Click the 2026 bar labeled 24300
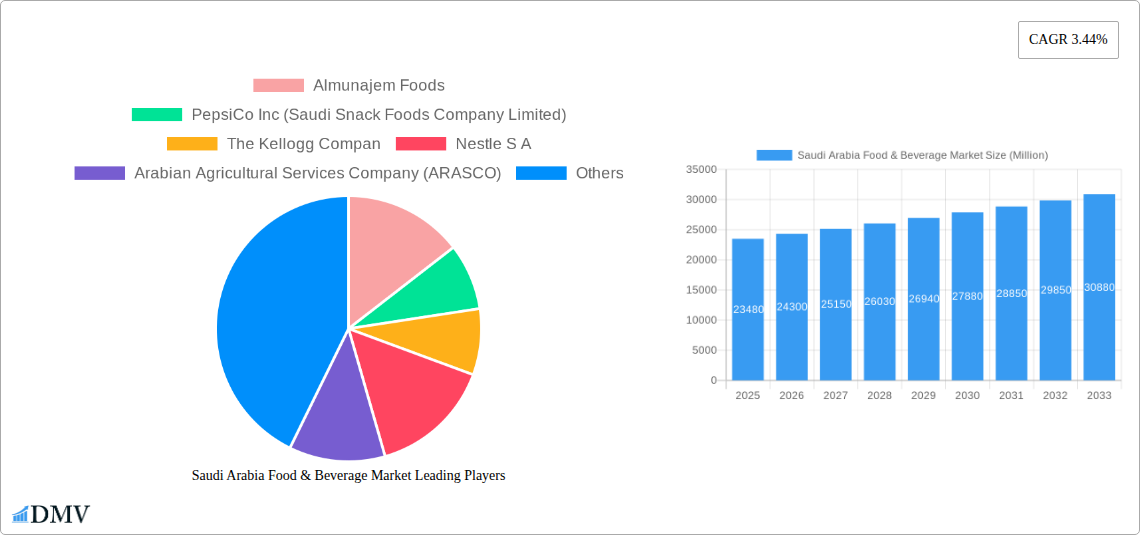Screen dimensions: 1140x535 792,307
